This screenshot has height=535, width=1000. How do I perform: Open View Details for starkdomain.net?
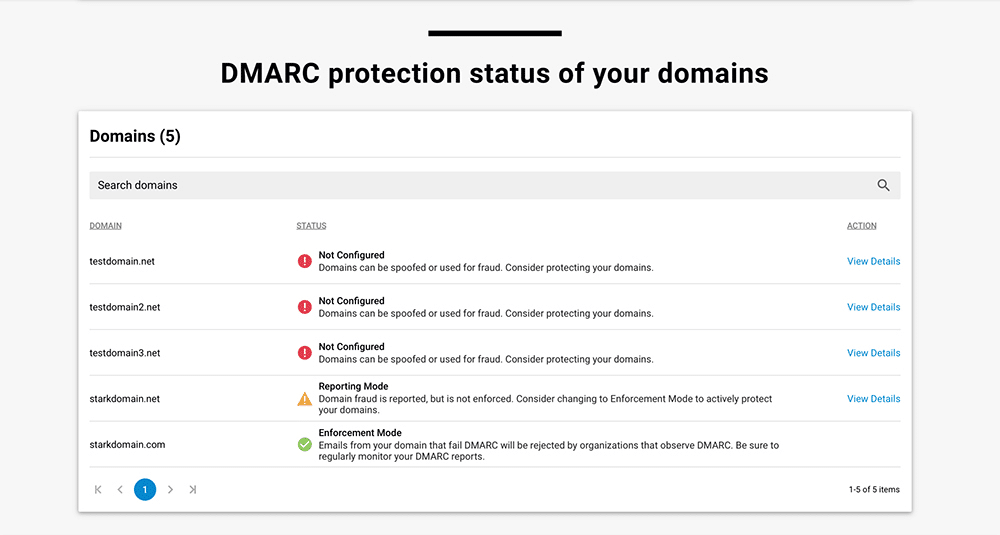874,399
